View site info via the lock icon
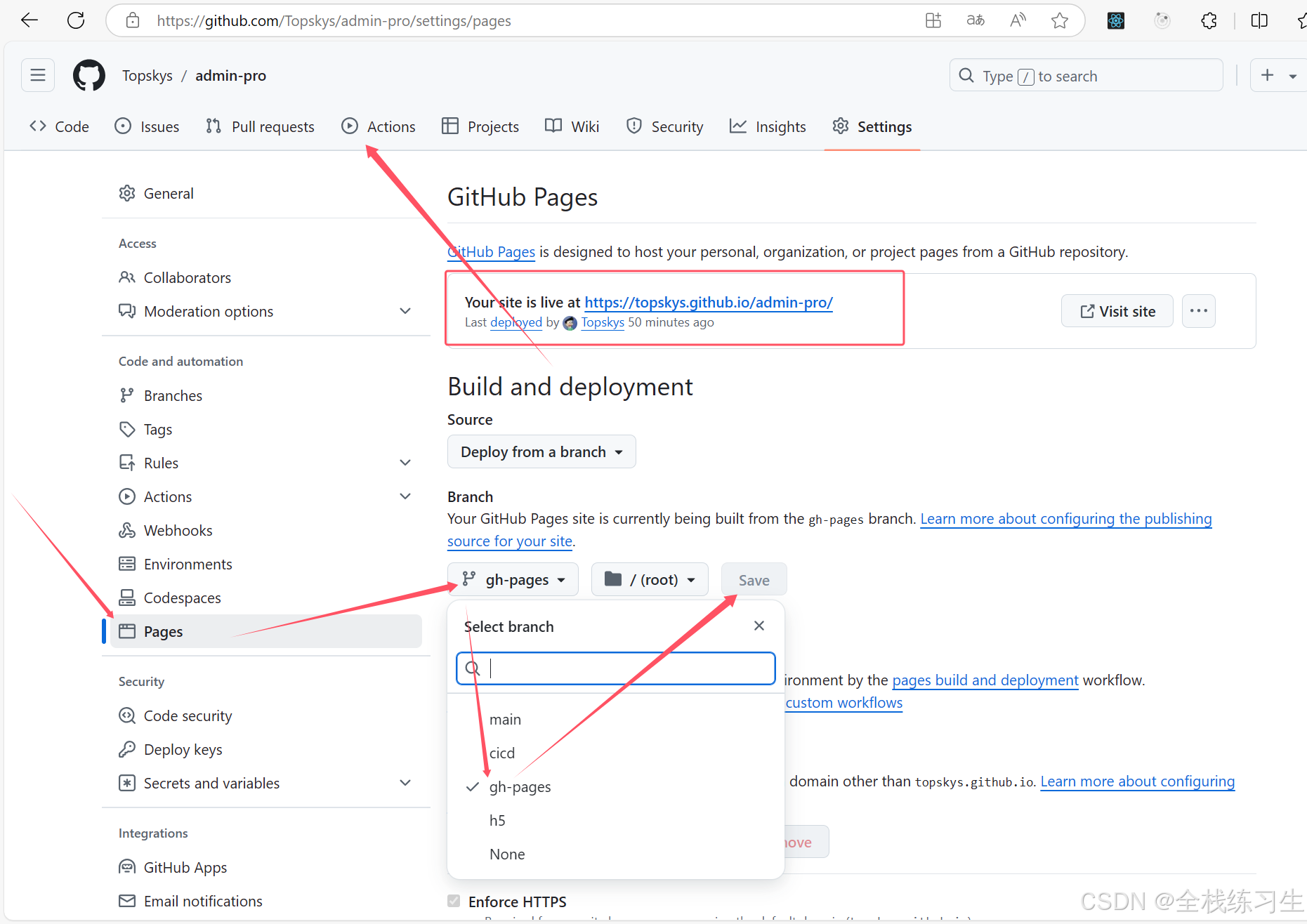Viewport: 1307px width, 924px height. (x=133, y=20)
